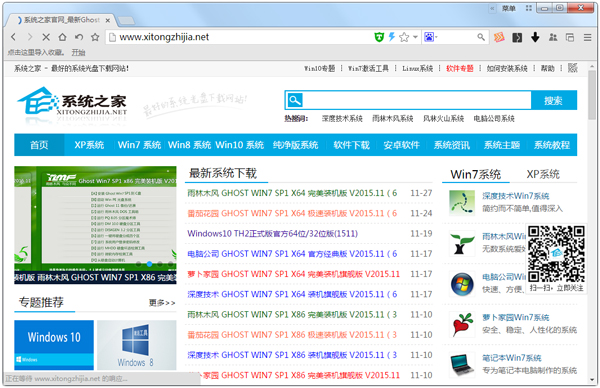Click the grid icon next to 菜单
The width and height of the screenshot is (600, 388).
pos(528,8)
